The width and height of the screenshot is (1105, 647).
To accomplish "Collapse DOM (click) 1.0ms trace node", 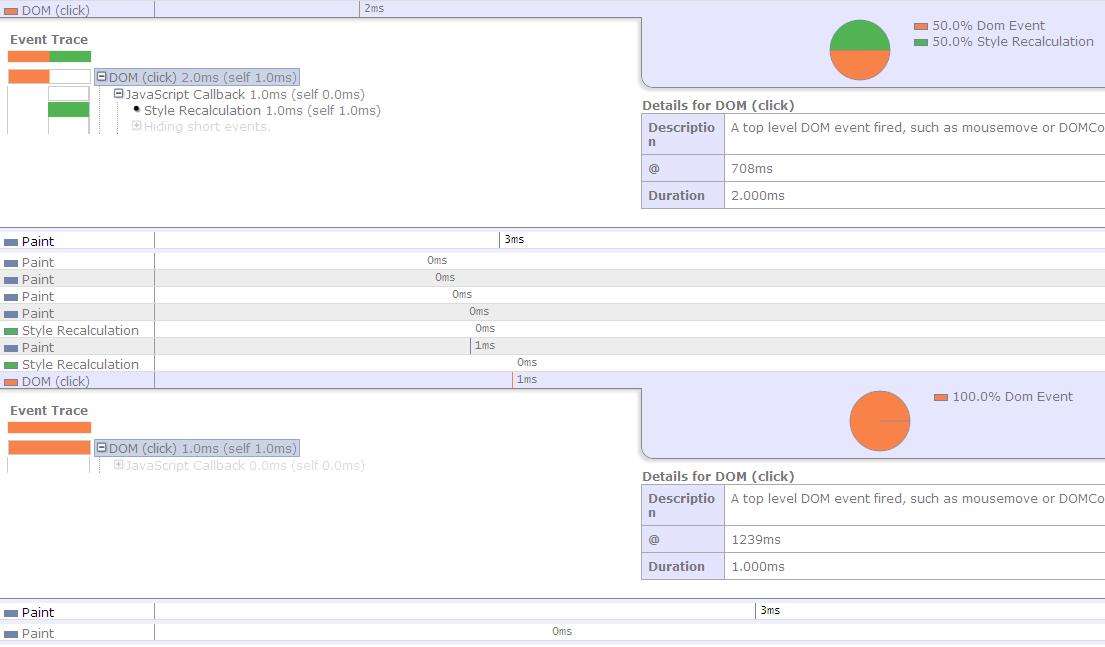I will (x=101, y=448).
